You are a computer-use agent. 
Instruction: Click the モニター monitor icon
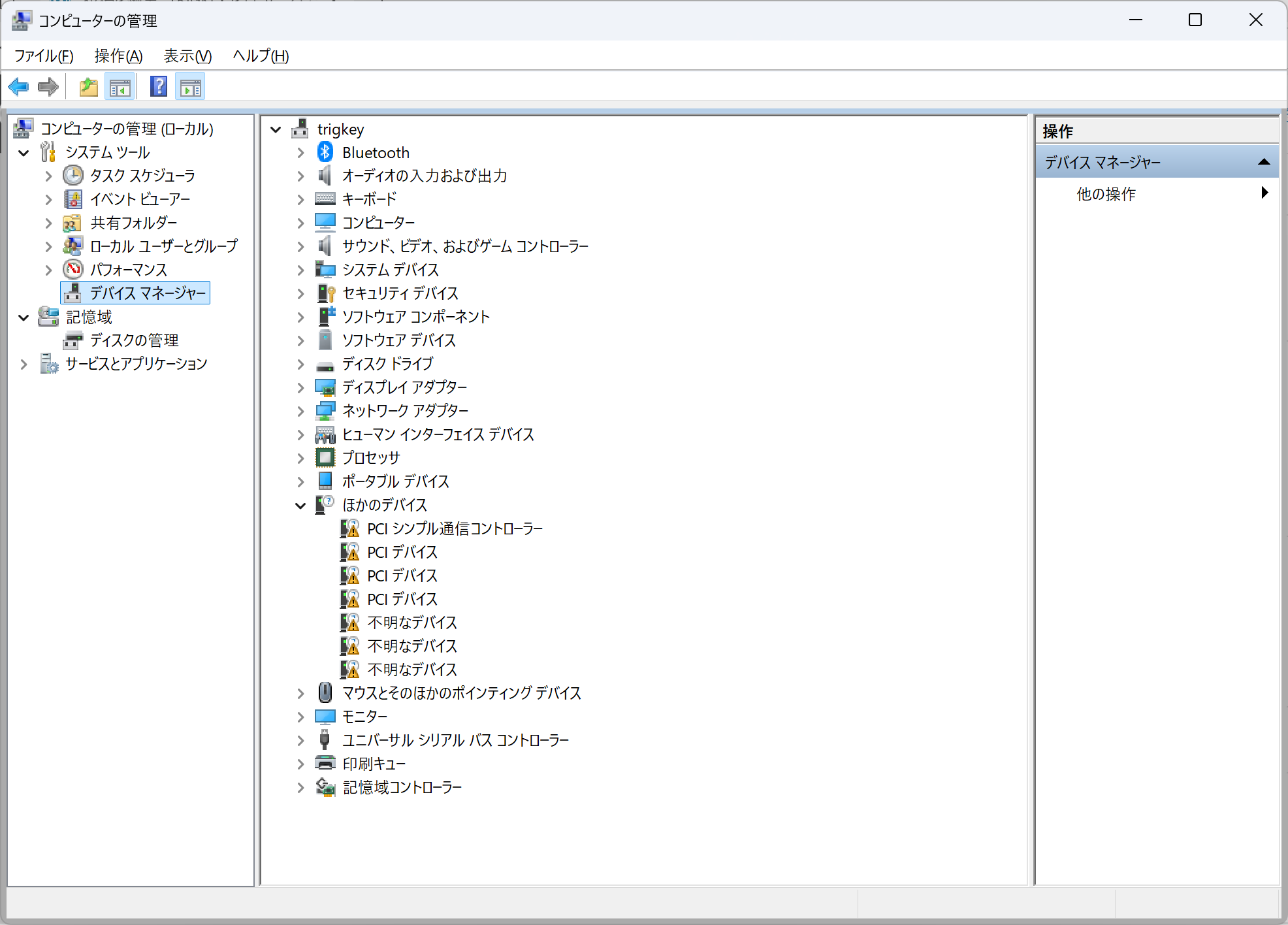325,717
